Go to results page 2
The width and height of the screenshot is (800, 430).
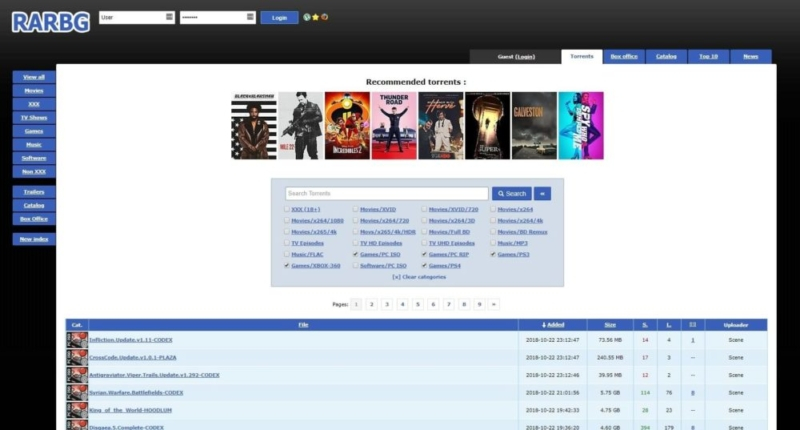(x=371, y=305)
